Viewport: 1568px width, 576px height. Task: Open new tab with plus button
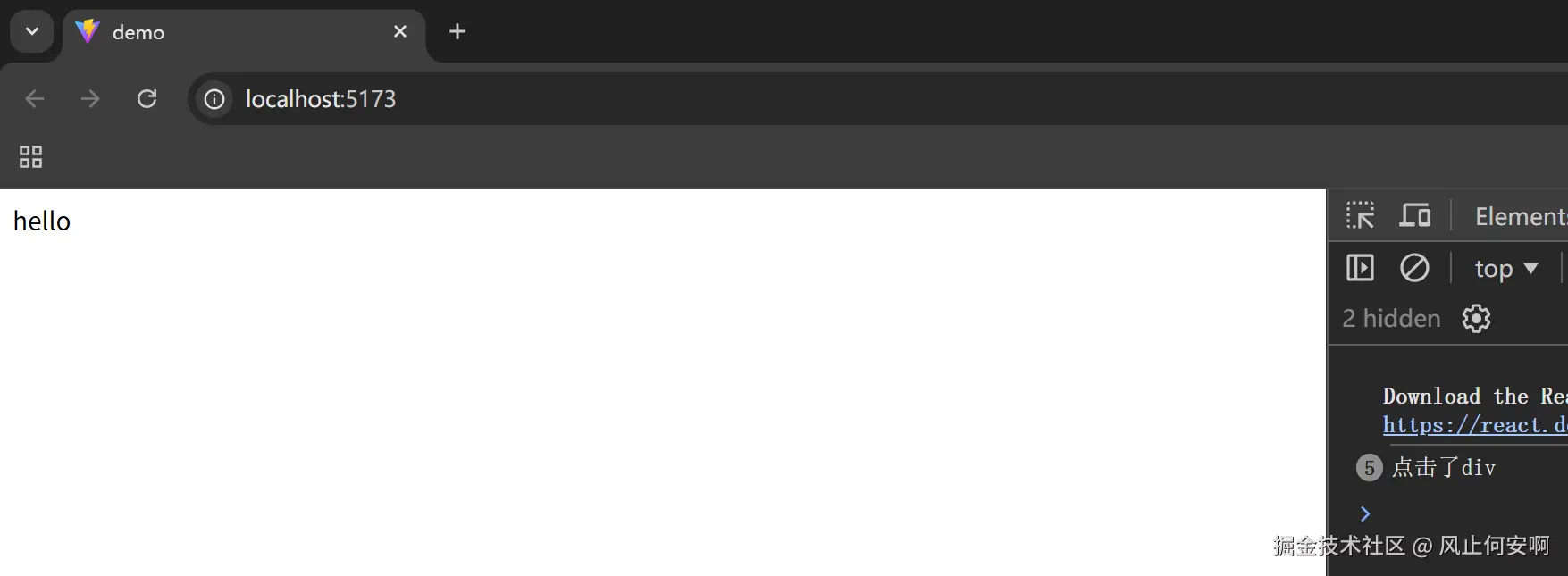[x=457, y=31]
